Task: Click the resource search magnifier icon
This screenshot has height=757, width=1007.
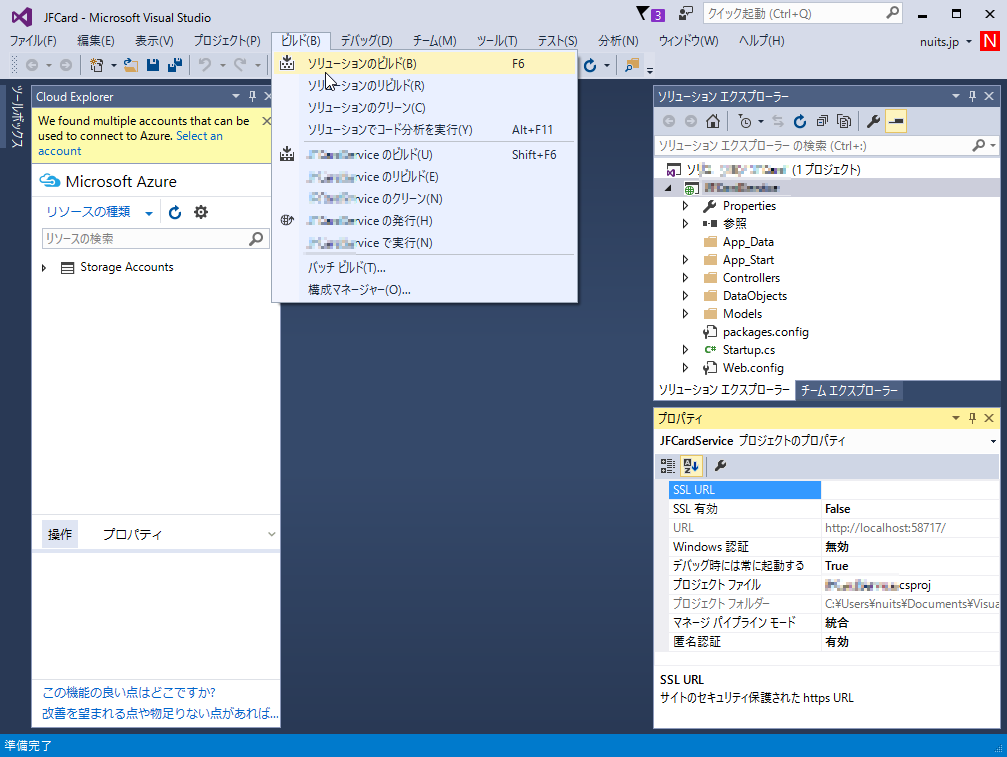Action: coord(256,239)
